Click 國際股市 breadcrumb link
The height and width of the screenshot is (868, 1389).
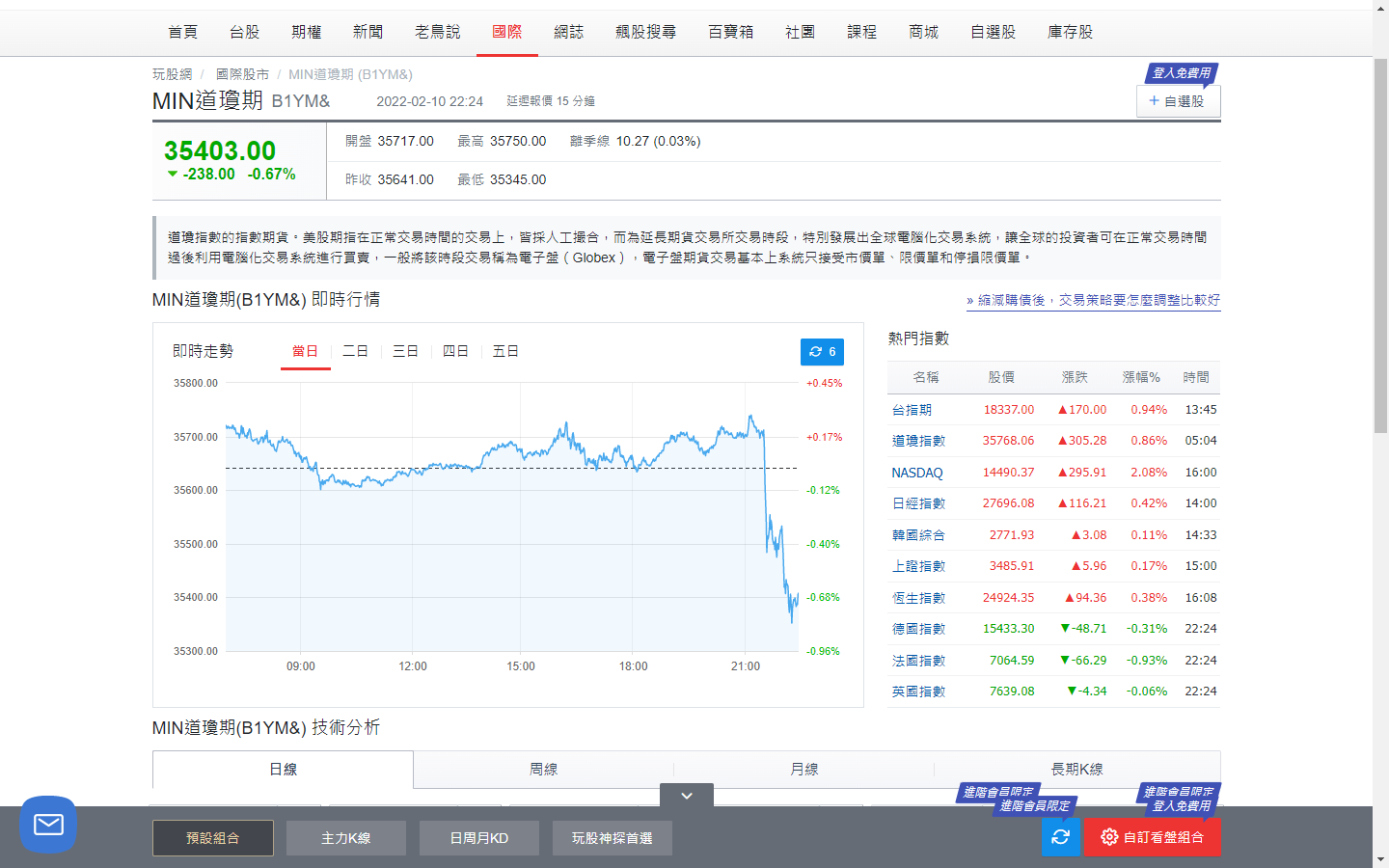click(x=242, y=74)
